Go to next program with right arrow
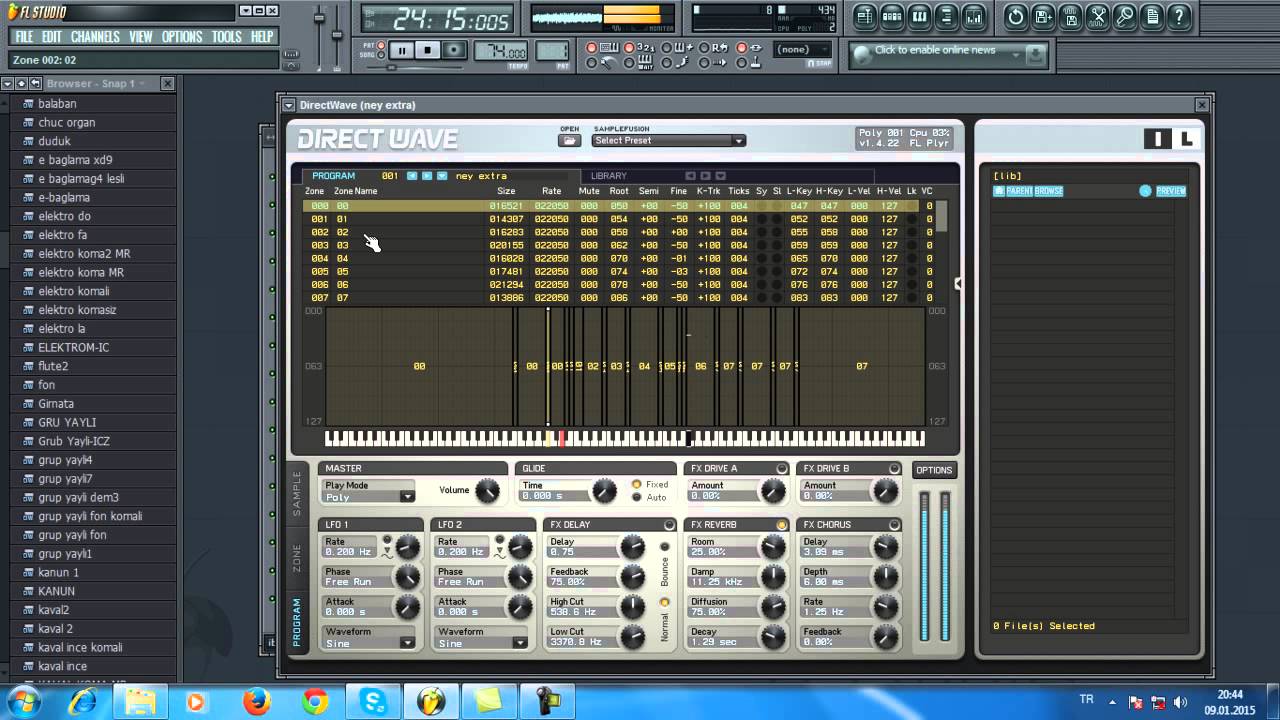This screenshot has height=720, width=1280. [427, 175]
